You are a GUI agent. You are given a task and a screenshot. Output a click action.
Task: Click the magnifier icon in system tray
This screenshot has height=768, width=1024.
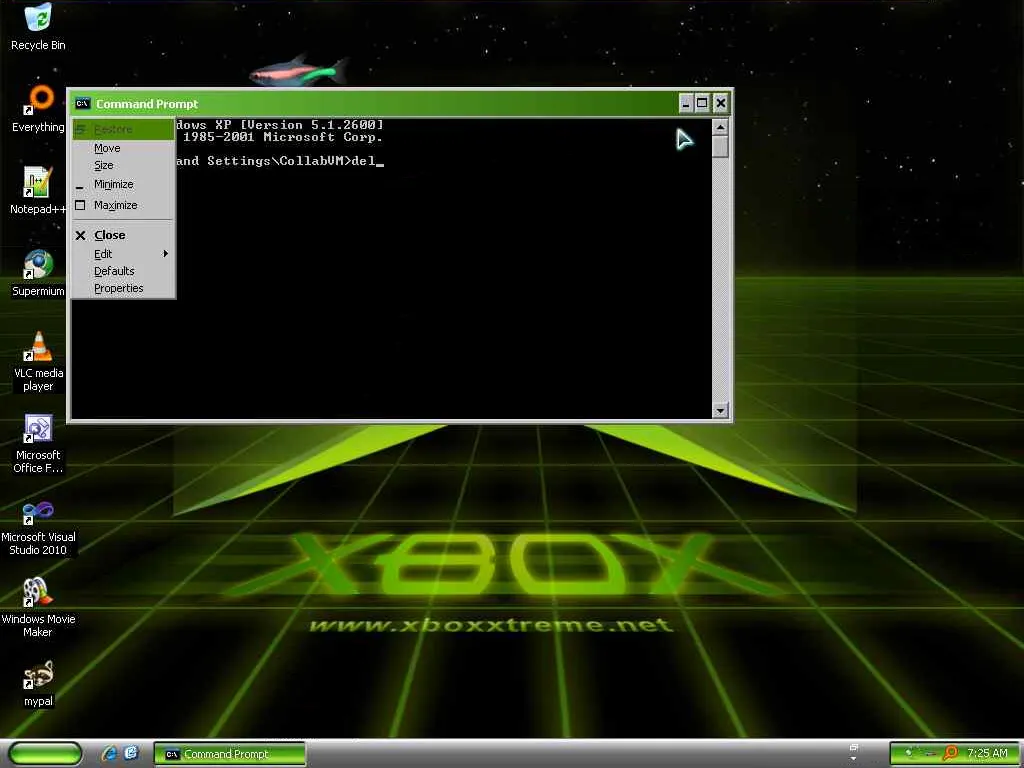coord(950,753)
